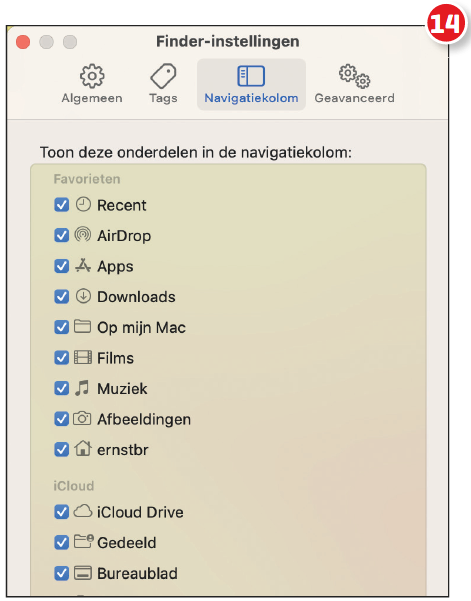Uncheck the Downloads checkbox
Viewport: 471px width, 601px height.
(x=62, y=297)
